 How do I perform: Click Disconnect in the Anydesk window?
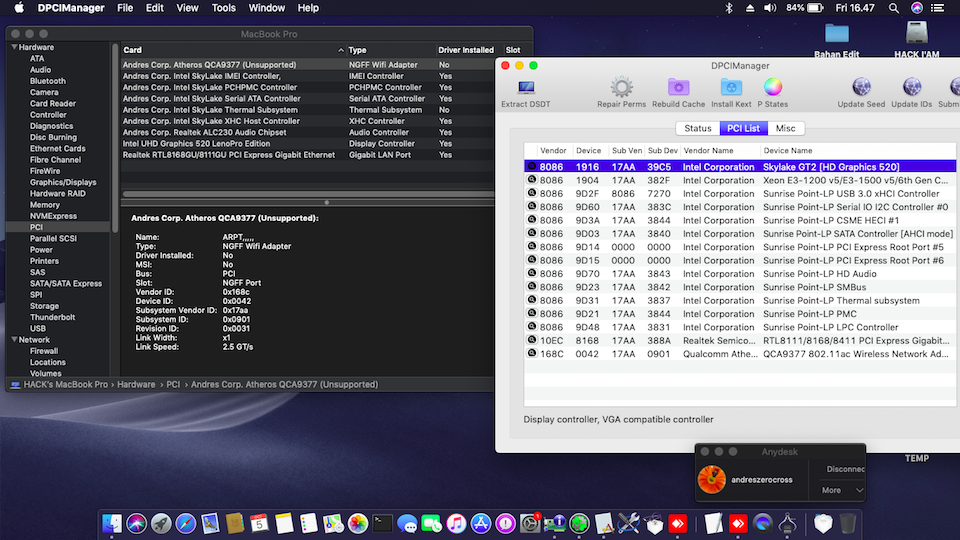click(846, 469)
